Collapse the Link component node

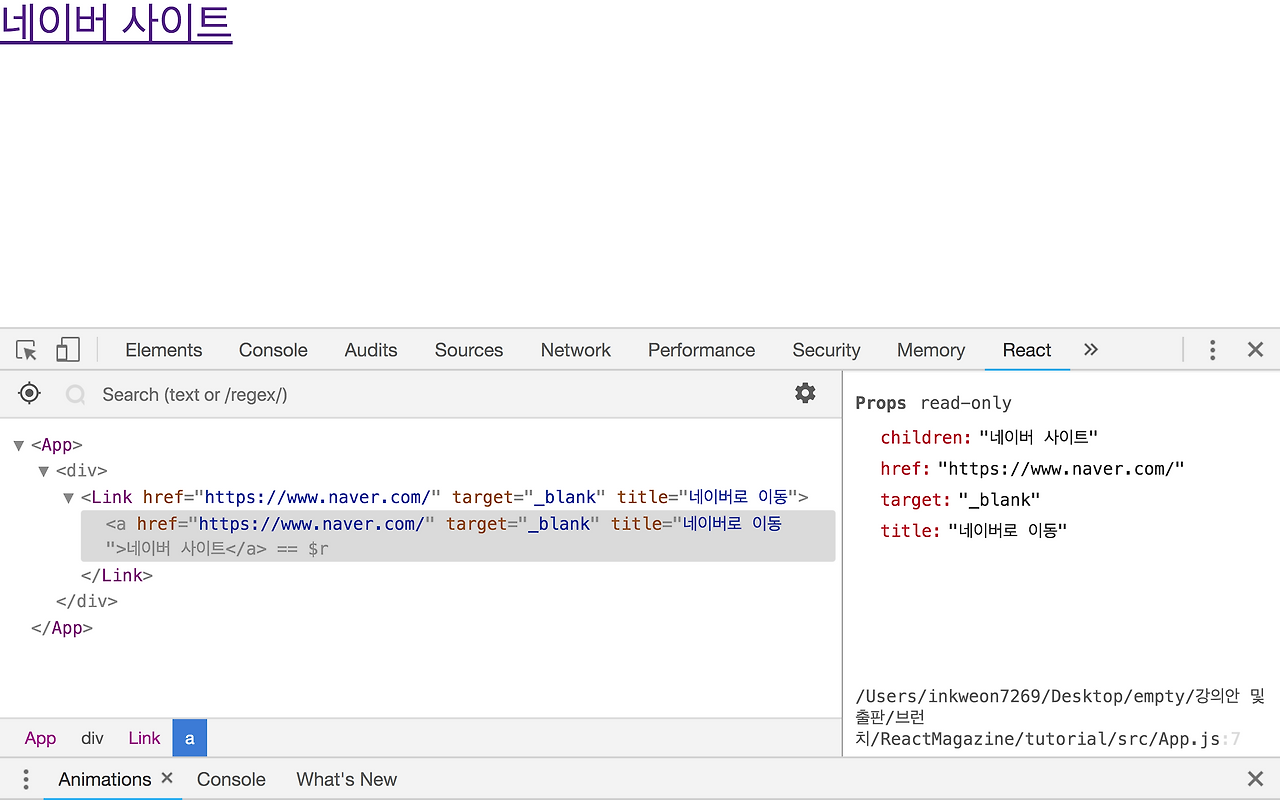[x=68, y=497]
